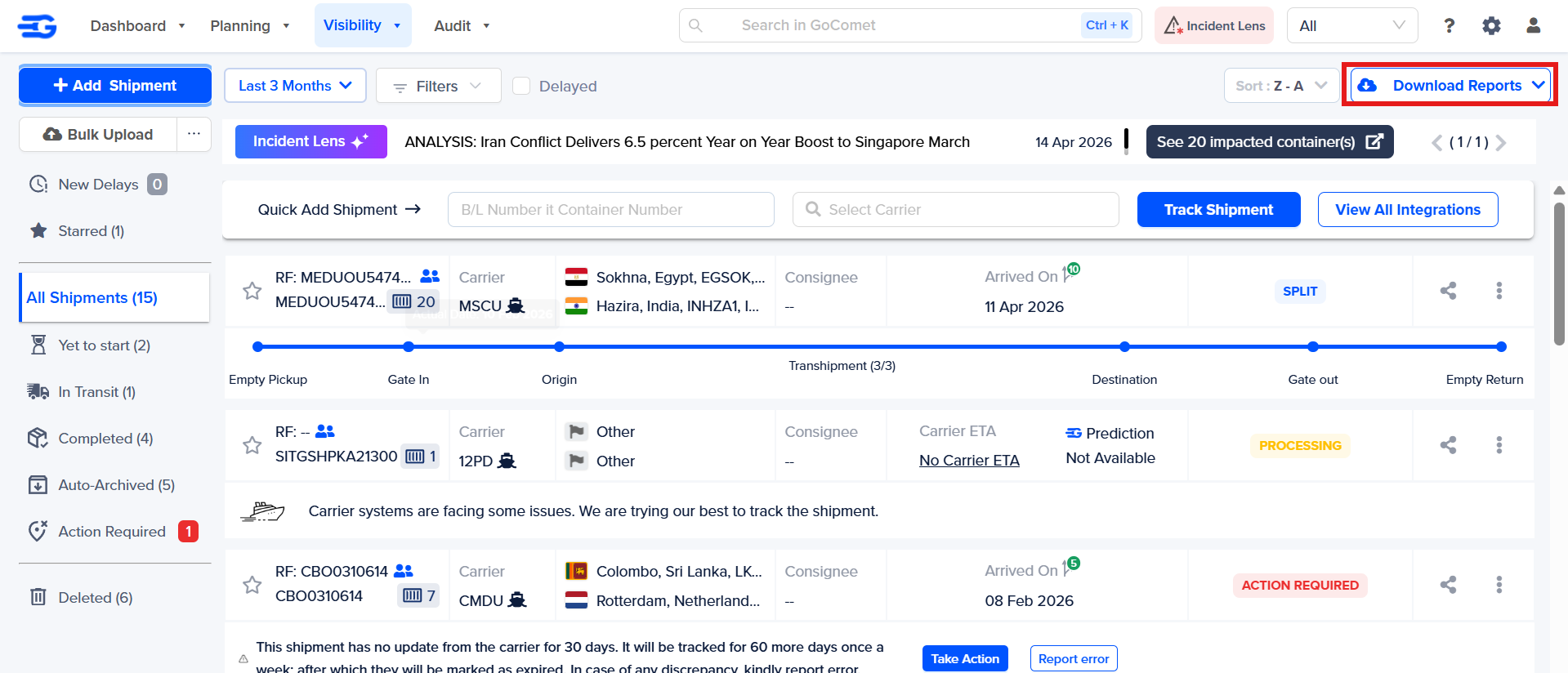This screenshot has width=1568, height=673.
Task: Click the MSCU carrier ship icon
Action: pyautogui.click(x=516, y=305)
